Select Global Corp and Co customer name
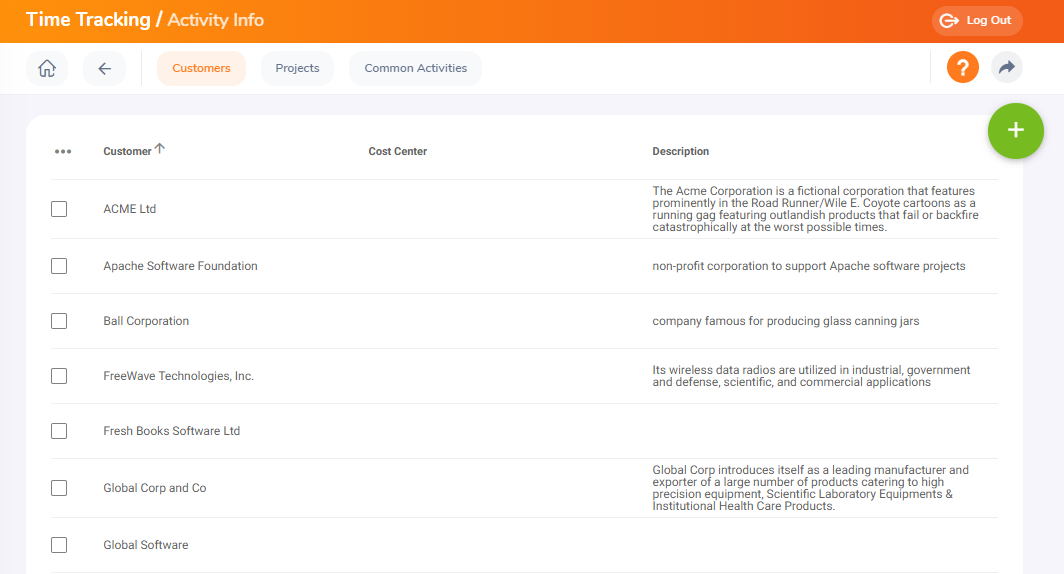 point(155,488)
